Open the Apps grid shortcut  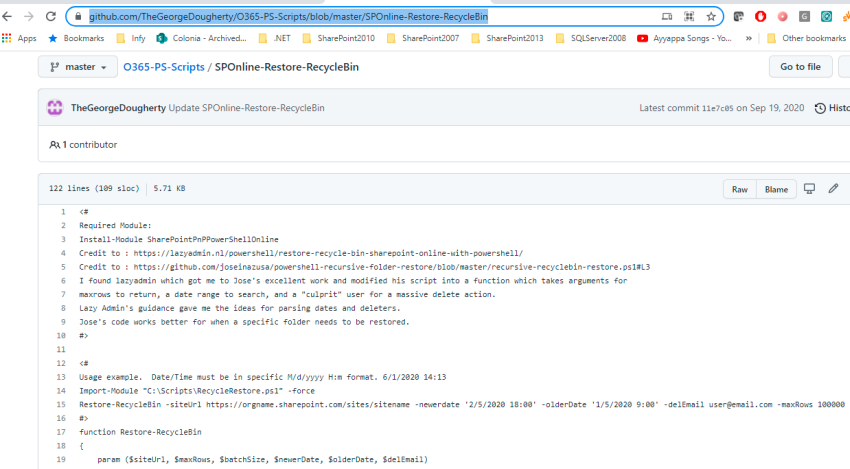19,38
